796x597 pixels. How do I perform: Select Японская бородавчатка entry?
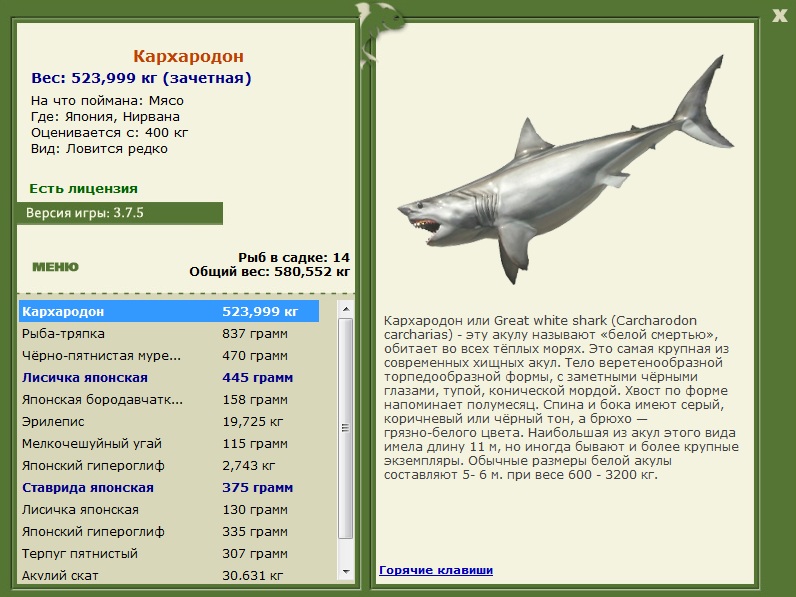coord(169,400)
